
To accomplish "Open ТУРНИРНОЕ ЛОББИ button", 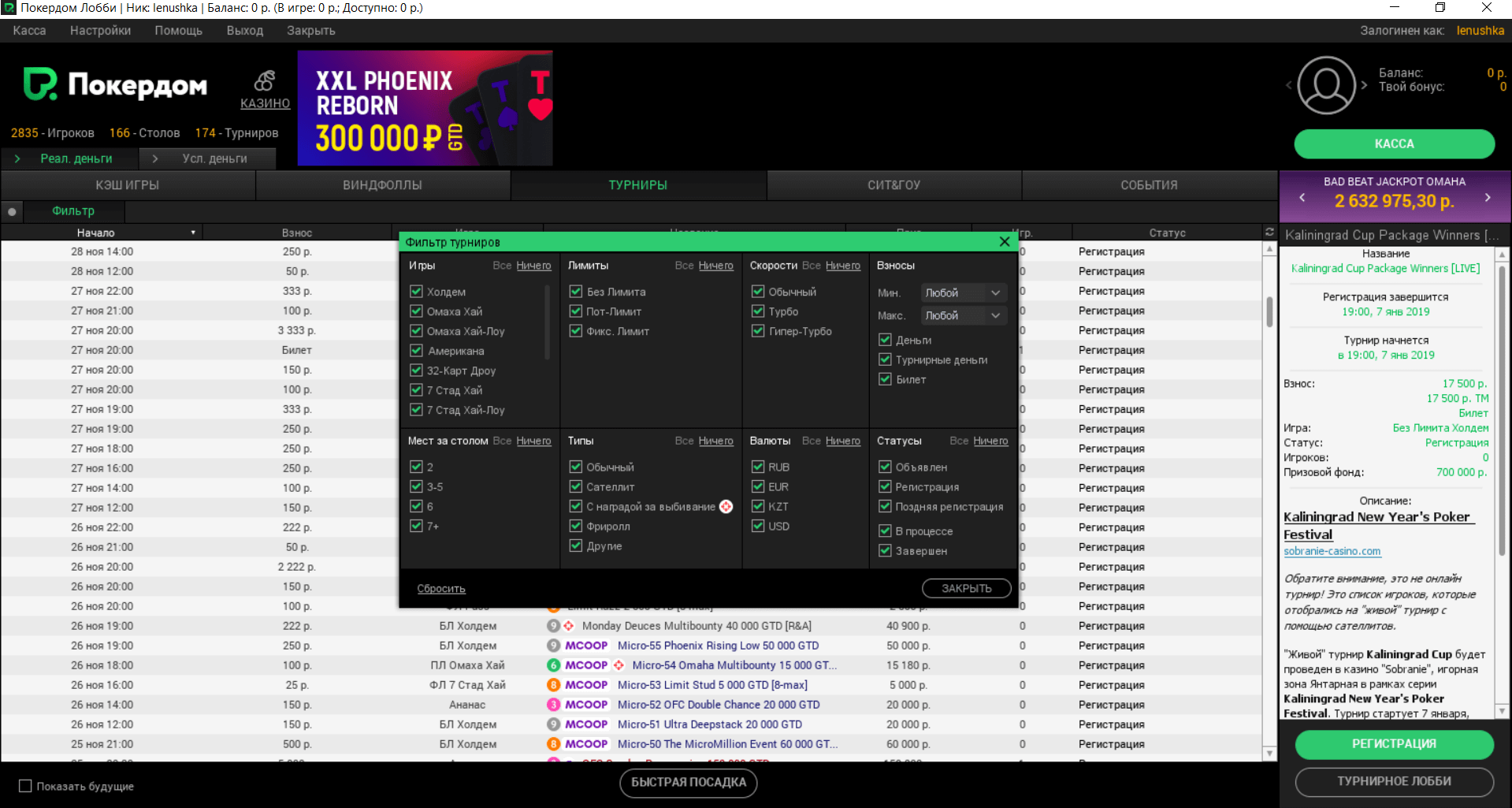I will (x=1394, y=781).
